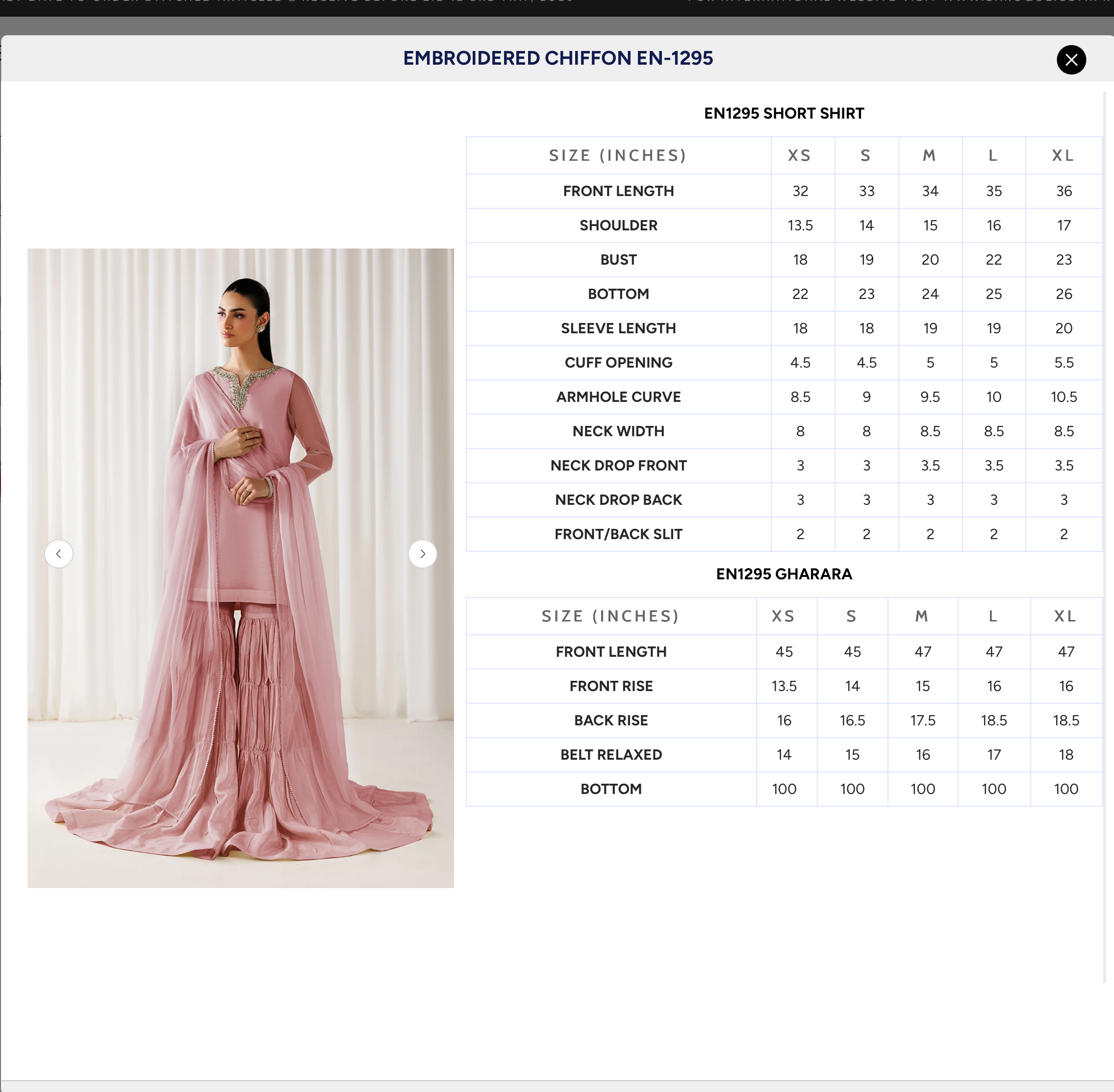Click the BELT RELAXED row label
Viewport: 1114px width, 1092px height.
[611, 755]
